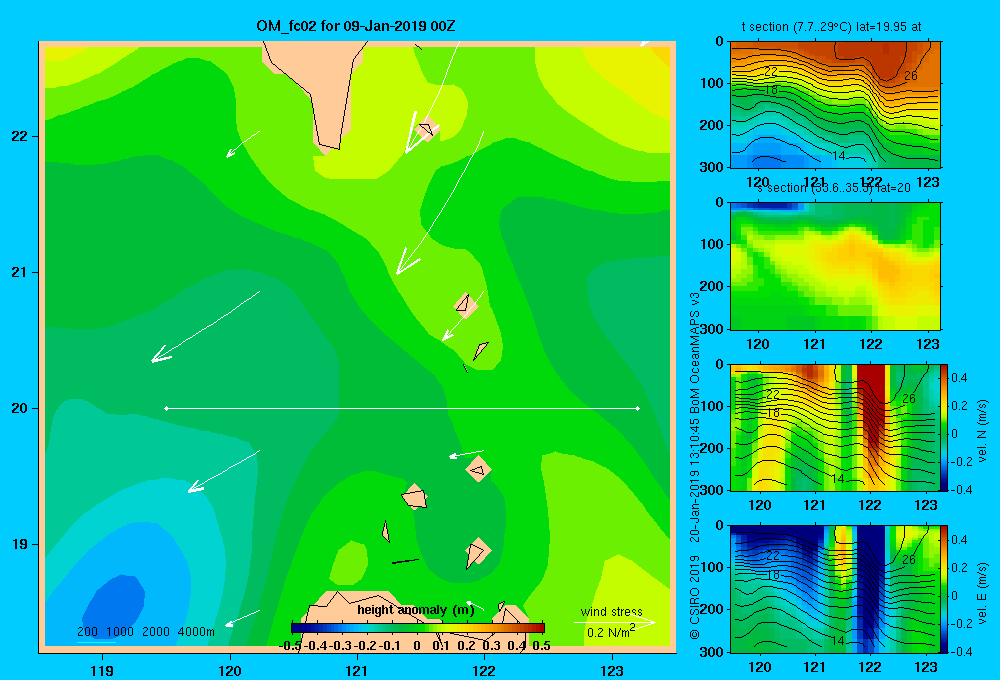1000x680 pixels.
Task: Click longitude label 121 on main map axis
Action: [357, 670]
